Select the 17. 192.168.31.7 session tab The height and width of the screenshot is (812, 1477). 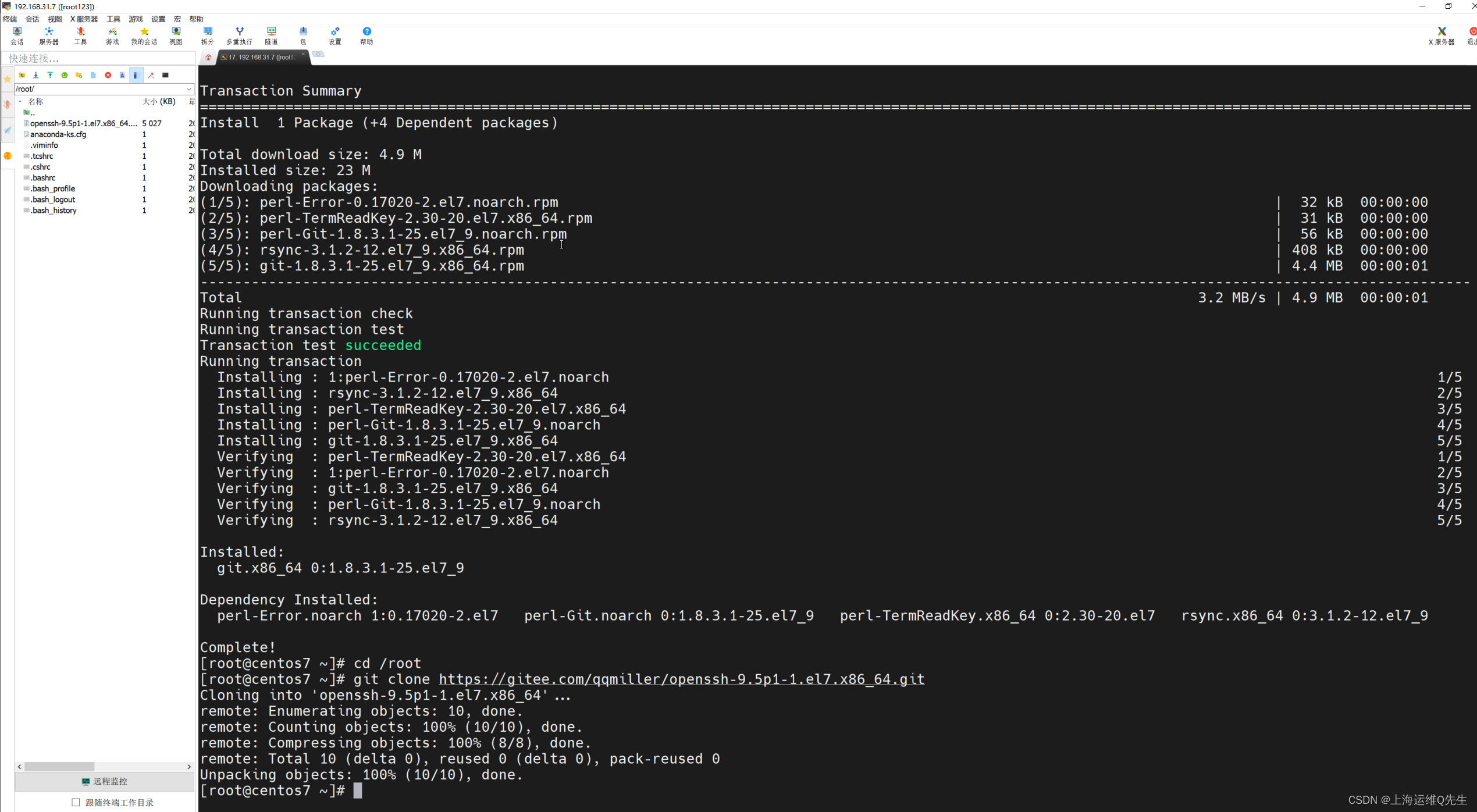click(x=260, y=57)
